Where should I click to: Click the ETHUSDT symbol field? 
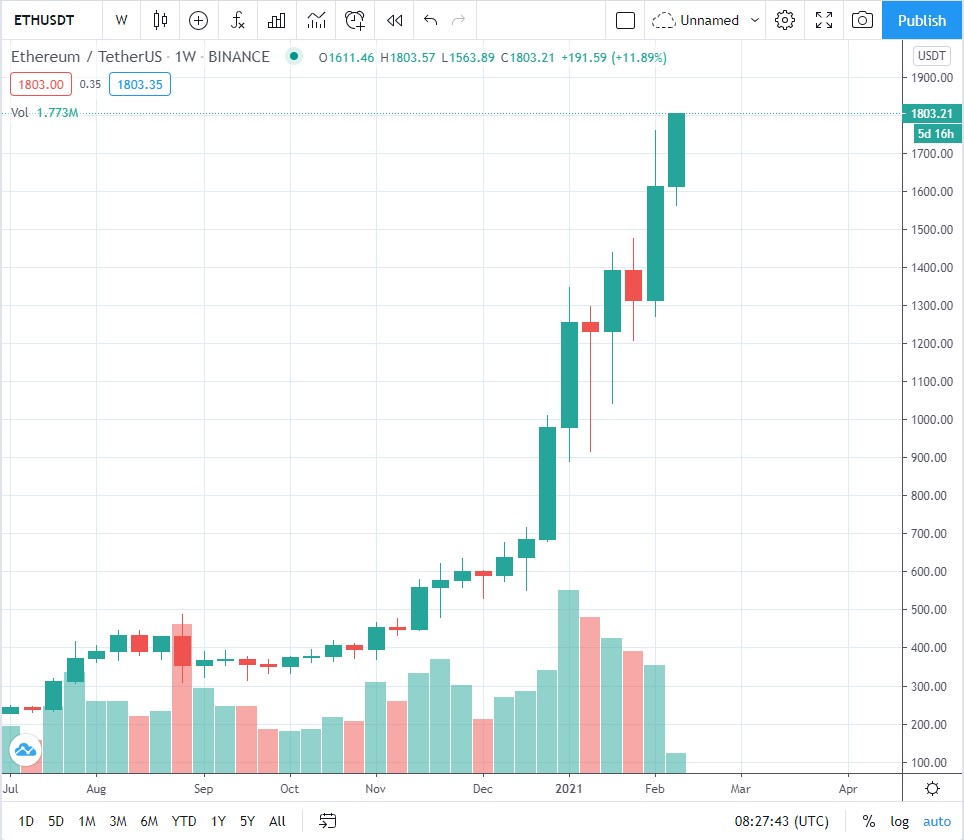[x=45, y=20]
